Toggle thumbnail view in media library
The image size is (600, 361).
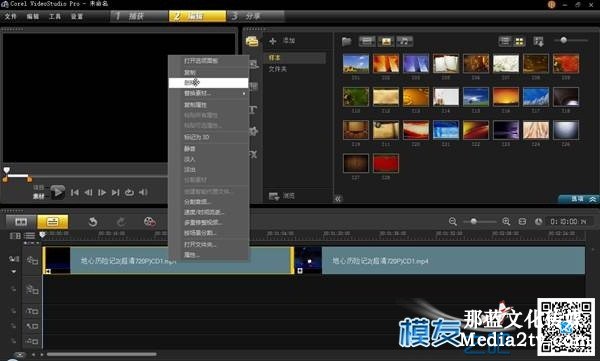click(x=519, y=41)
